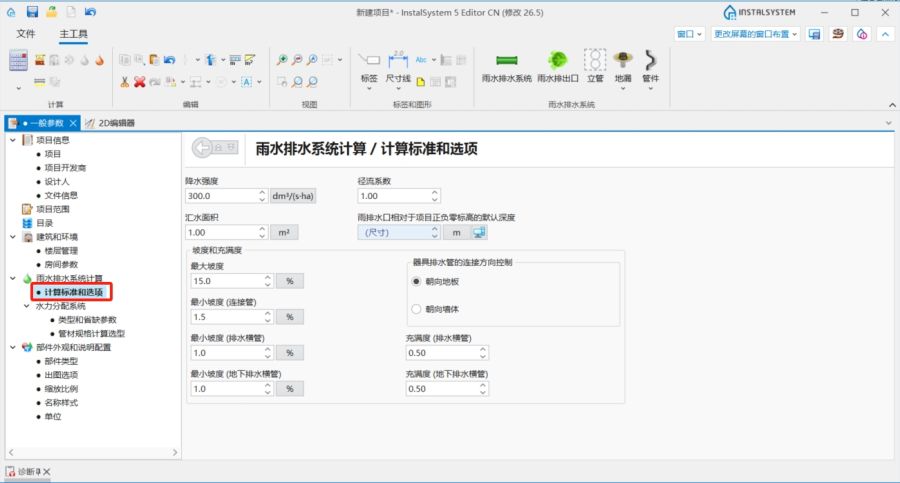Collapse the 项目信息 tree node
The image size is (900, 483).
click(11, 140)
